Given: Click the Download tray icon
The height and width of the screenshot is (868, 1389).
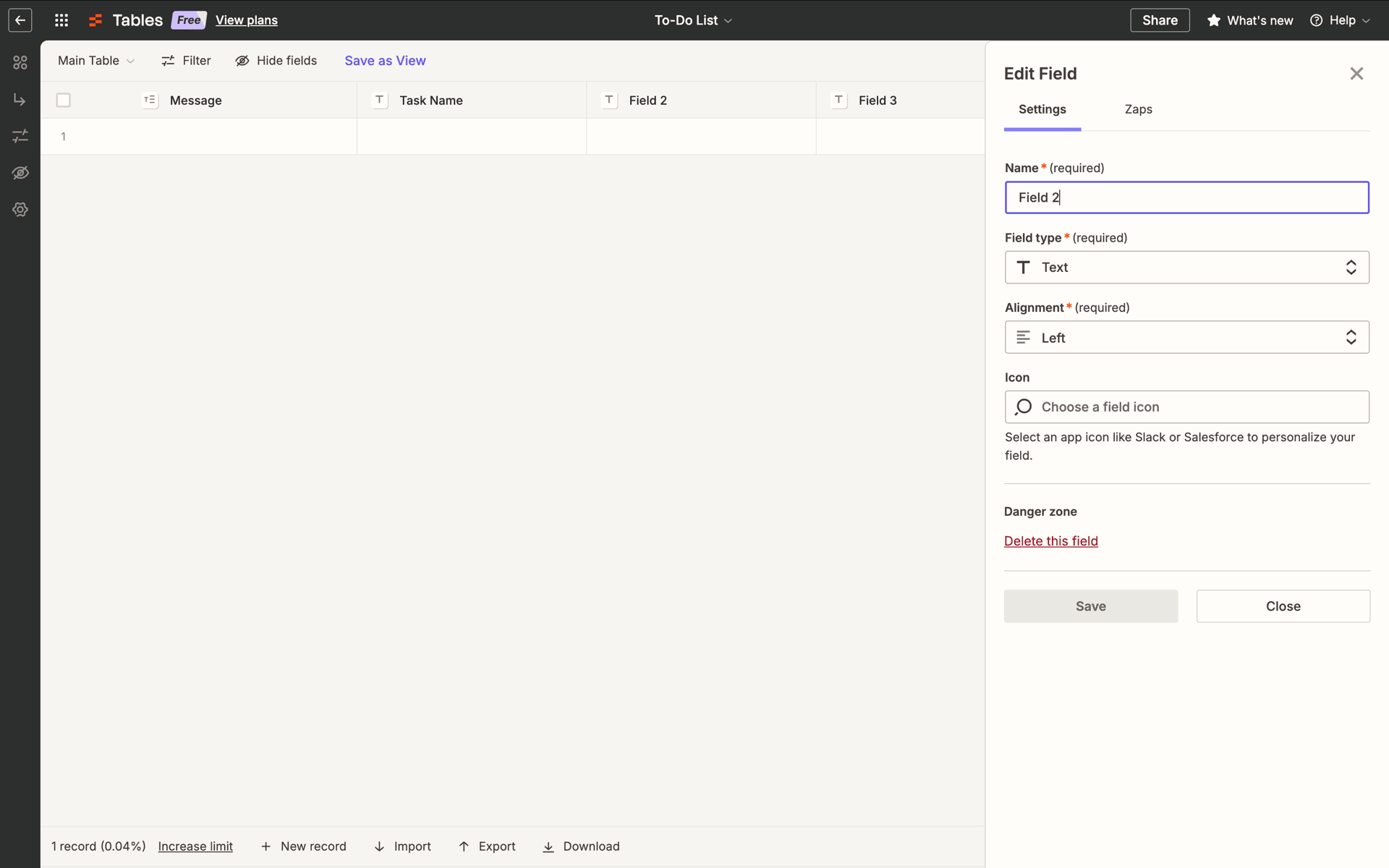Looking at the screenshot, I should tap(548, 847).
